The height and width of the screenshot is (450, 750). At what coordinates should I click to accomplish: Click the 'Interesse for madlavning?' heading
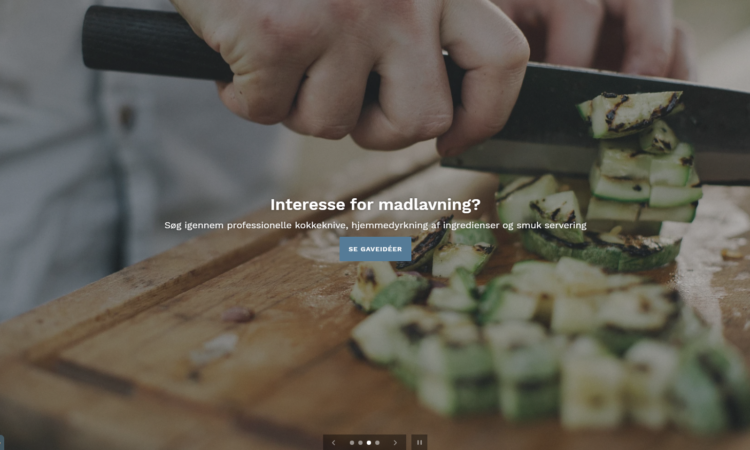click(x=375, y=205)
